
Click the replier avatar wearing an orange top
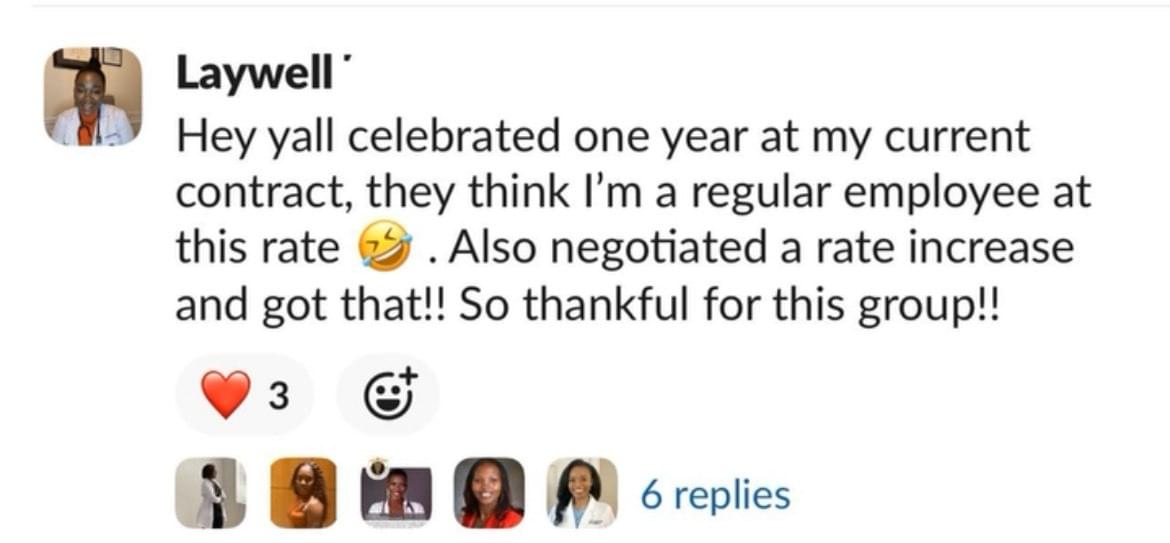[302, 494]
